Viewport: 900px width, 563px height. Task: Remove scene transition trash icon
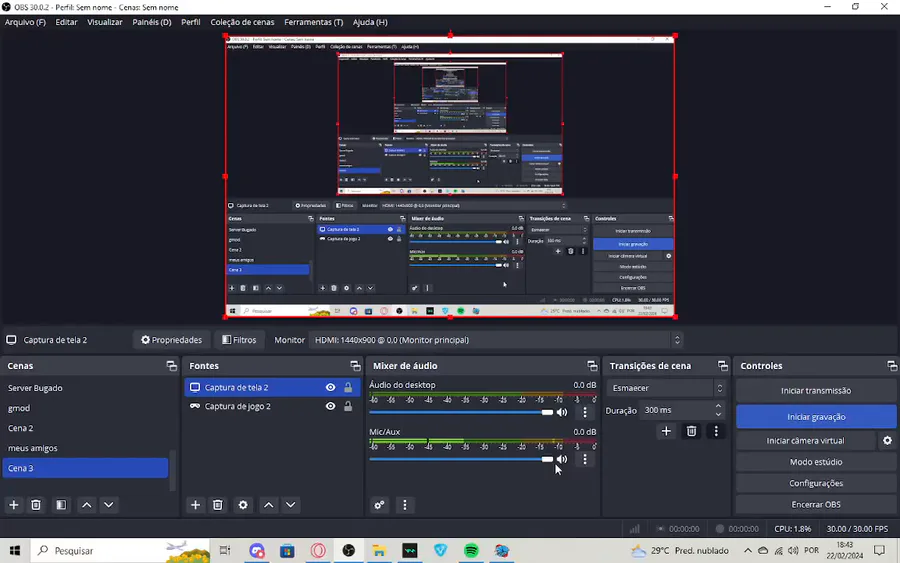[691, 431]
